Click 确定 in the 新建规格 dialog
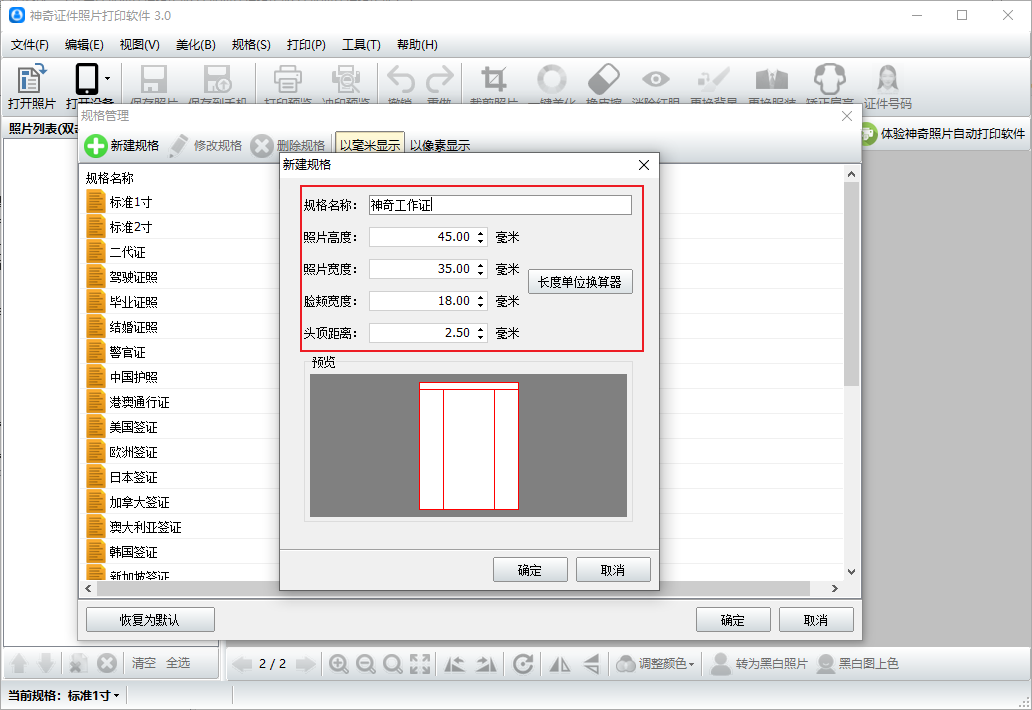Viewport: 1032px width, 710px height. coord(530,570)
